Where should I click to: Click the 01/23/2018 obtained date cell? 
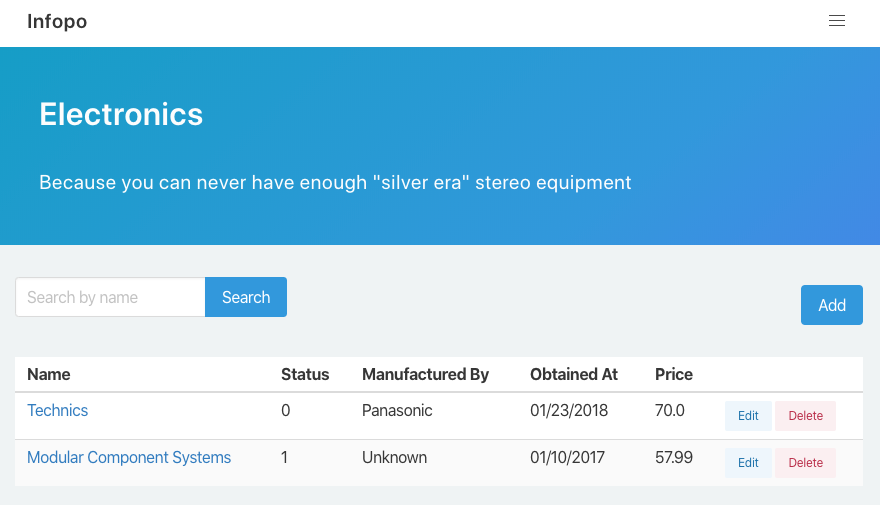[x=569, y=410]
